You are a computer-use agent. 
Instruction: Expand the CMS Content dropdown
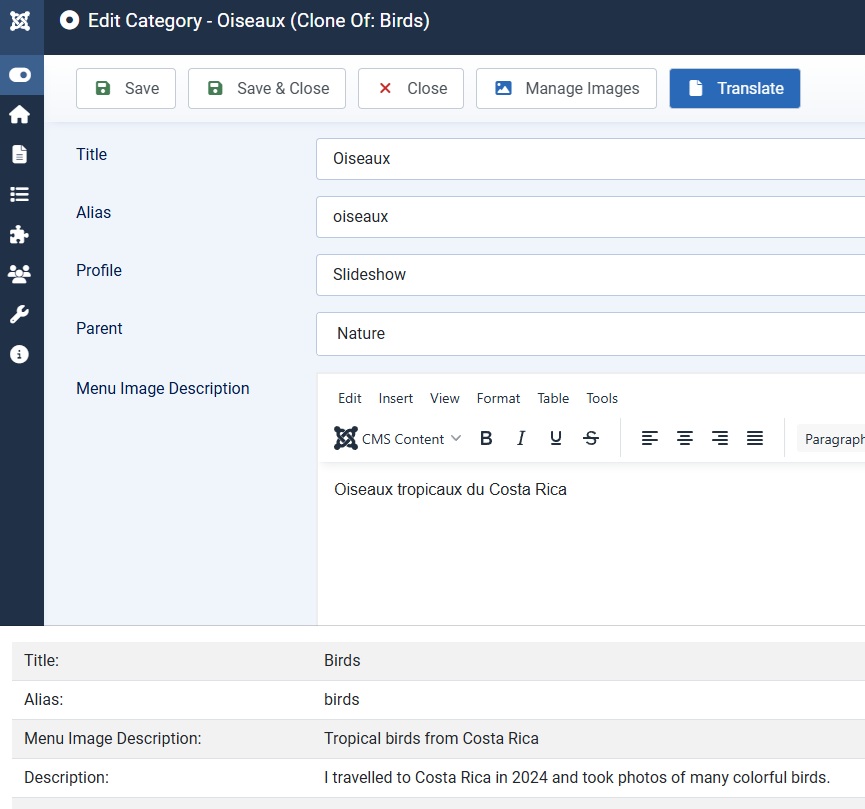coord(398,438)
